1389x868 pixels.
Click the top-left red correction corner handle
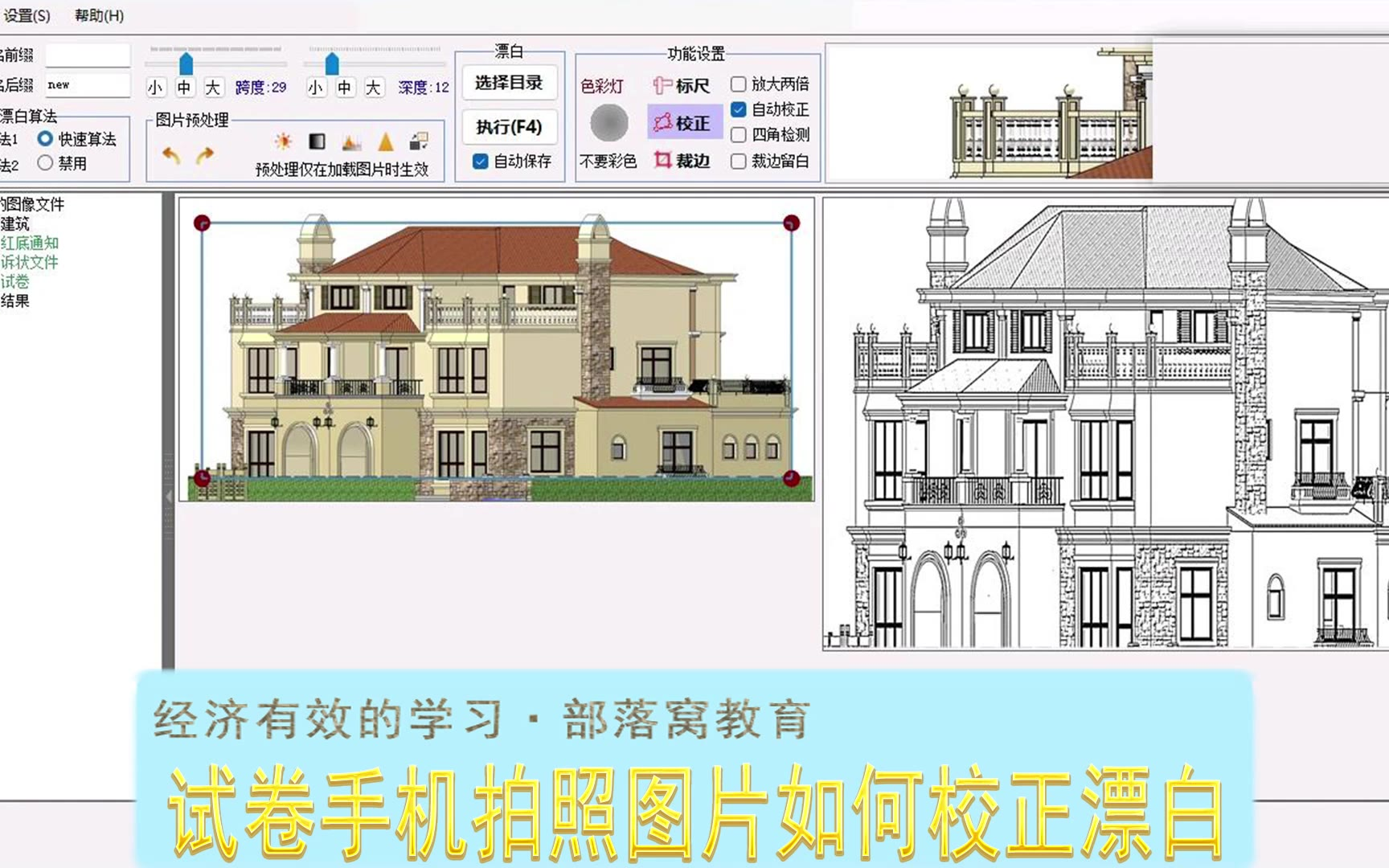(x=202, y=223)
